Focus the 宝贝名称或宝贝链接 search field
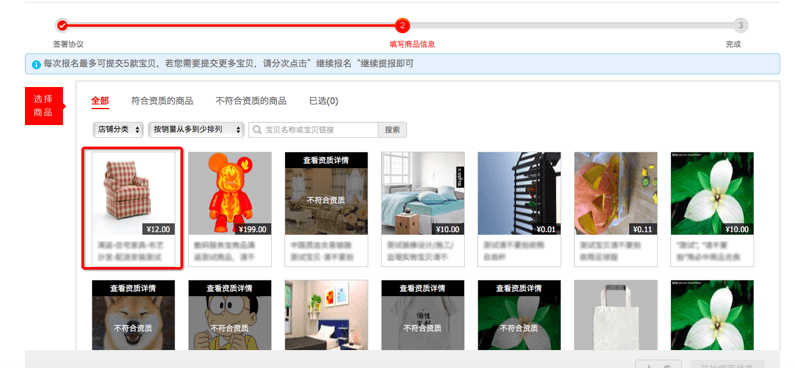The height and width of the screenshot is (368, 795). coord(313,130)
